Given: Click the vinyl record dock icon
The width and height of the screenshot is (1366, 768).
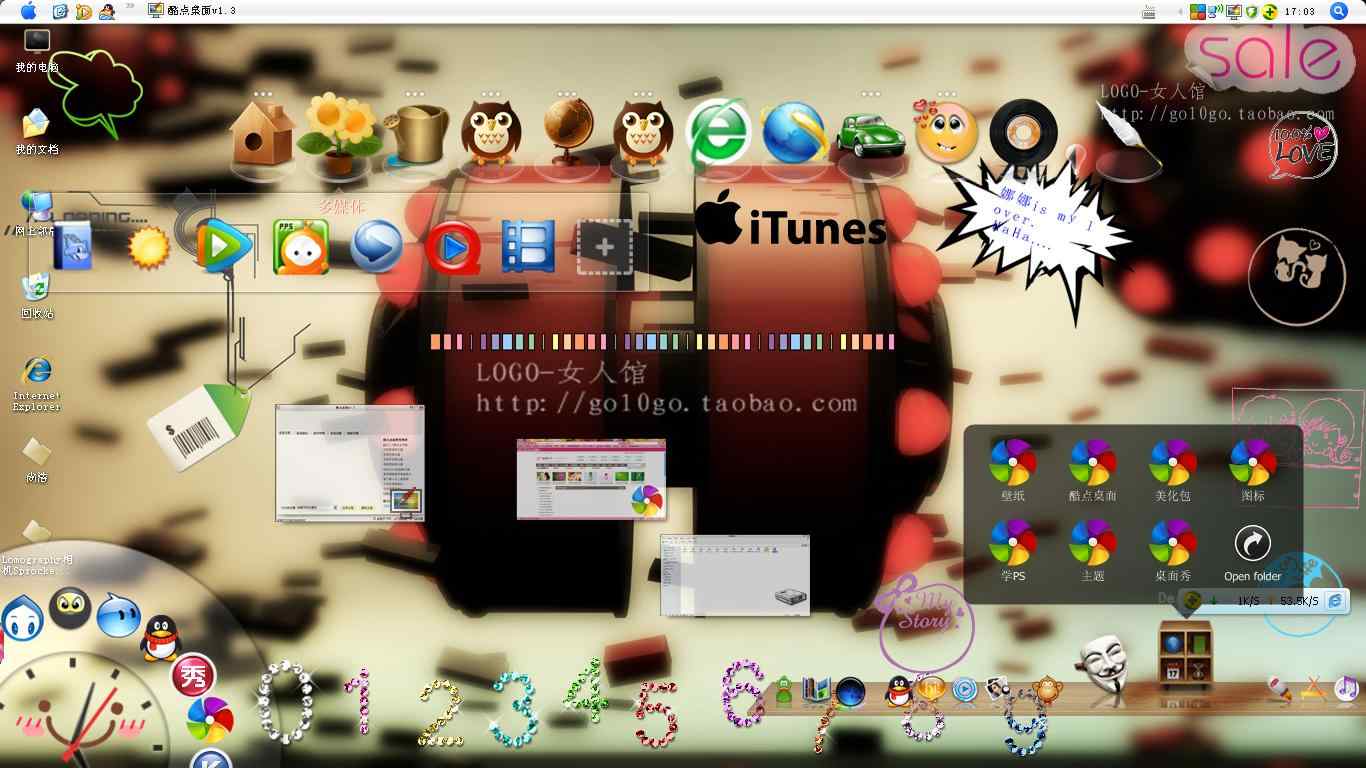Looking at the screenshot, I should [x=1023, y=132].
